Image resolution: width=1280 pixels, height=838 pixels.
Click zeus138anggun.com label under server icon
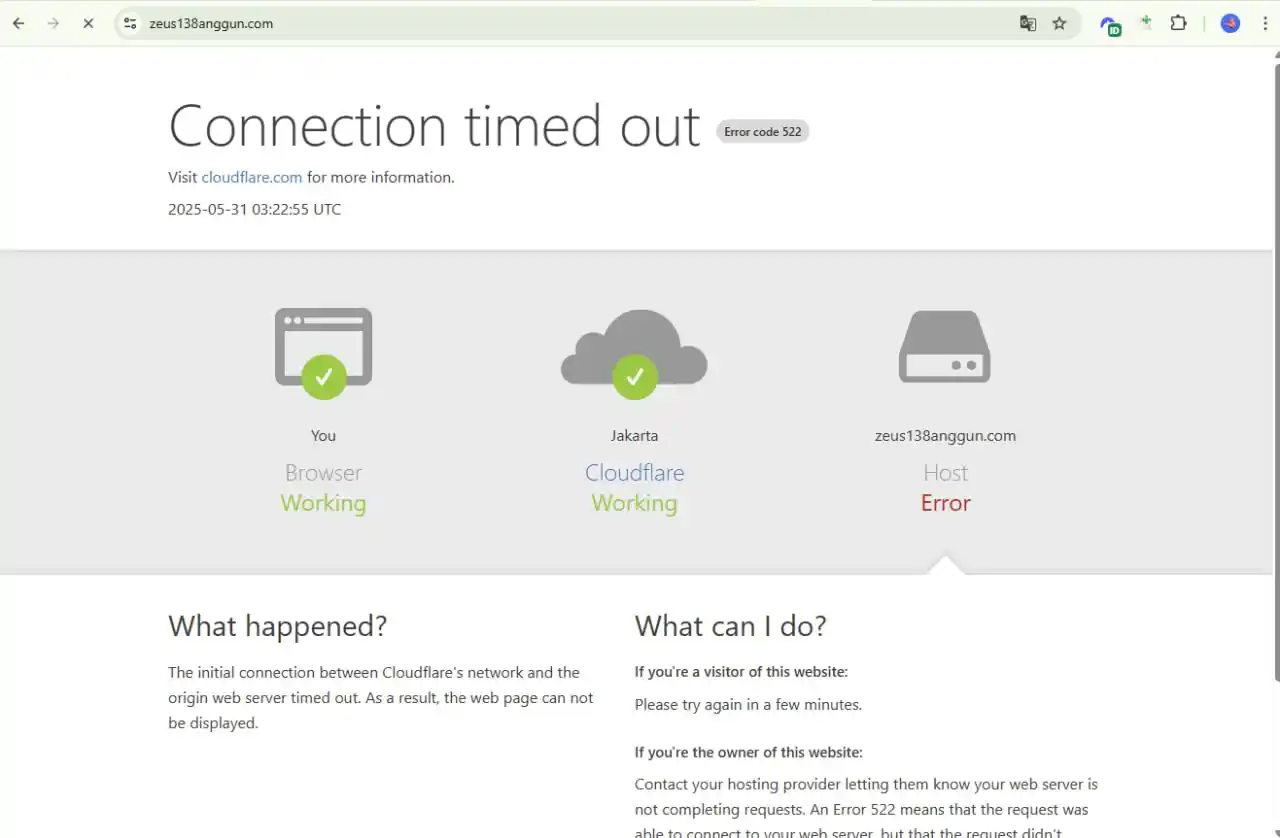(945, 436)
